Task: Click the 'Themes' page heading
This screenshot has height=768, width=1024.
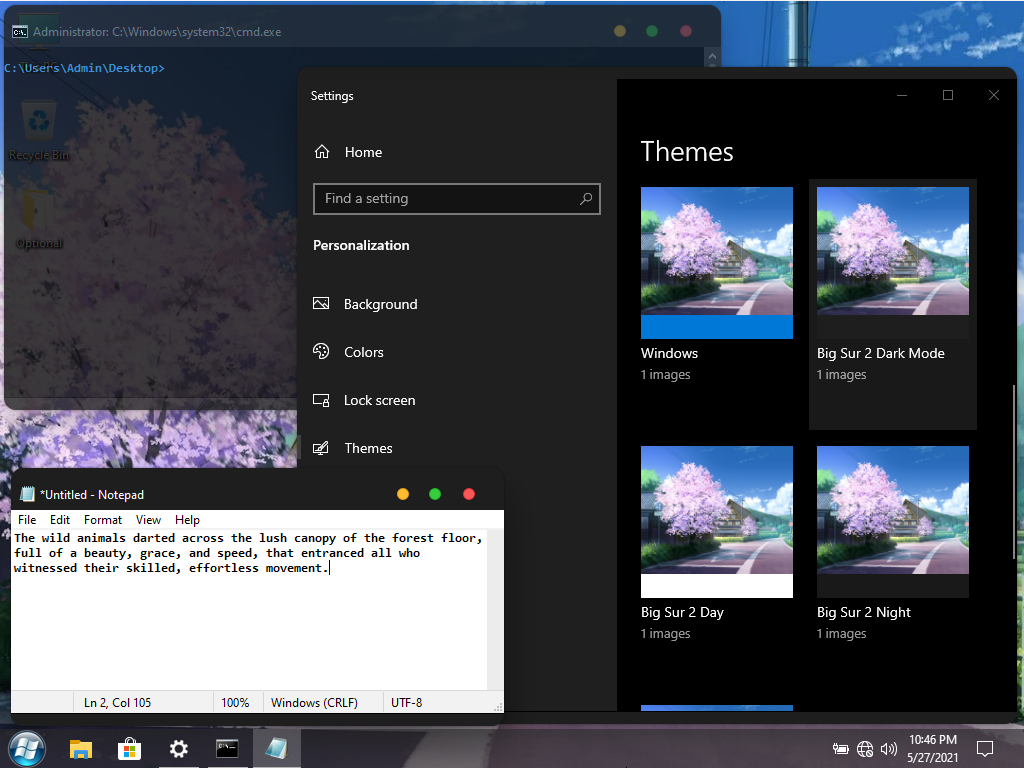Action: pyautogui.click(x=686, y=152)
